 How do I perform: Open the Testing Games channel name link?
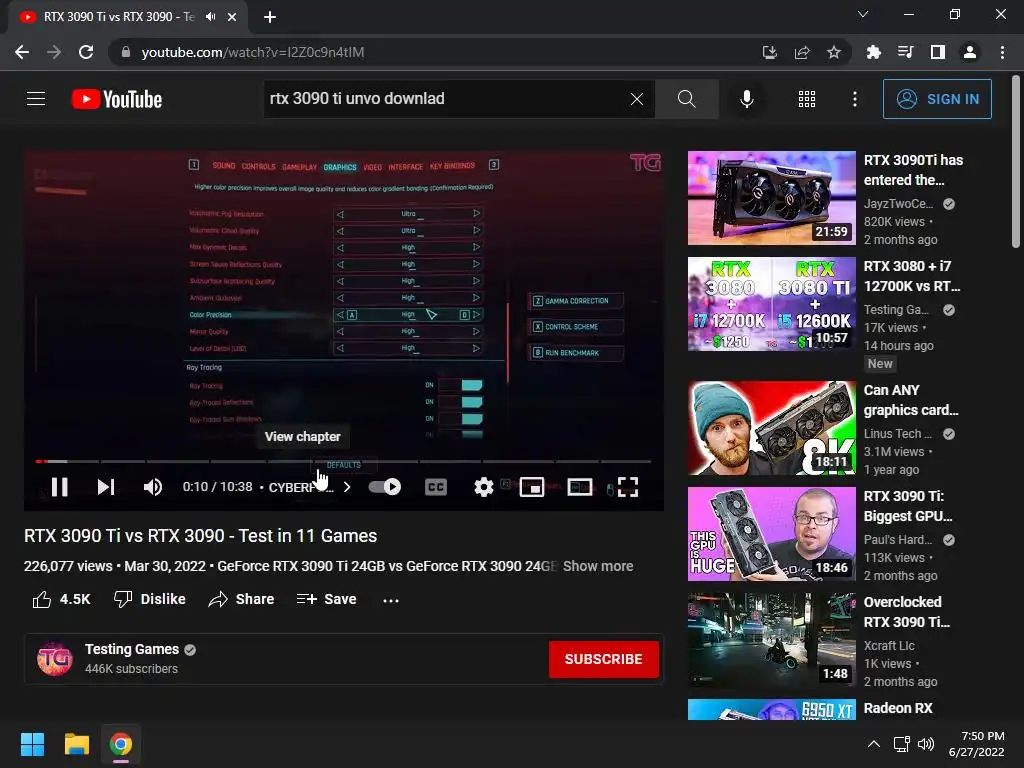tap(131, 649)
